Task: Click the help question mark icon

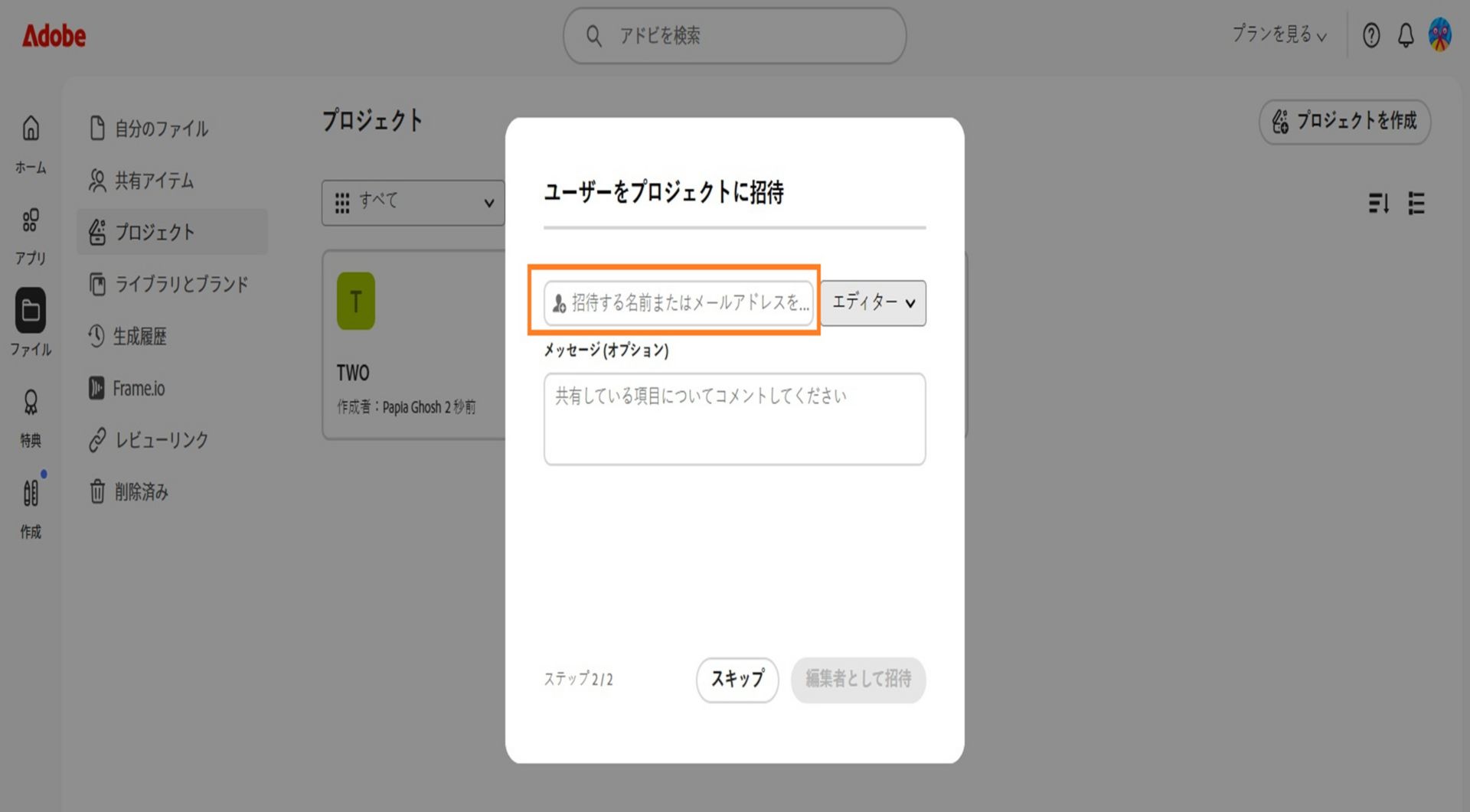Action: click(x=1371, y=35)
